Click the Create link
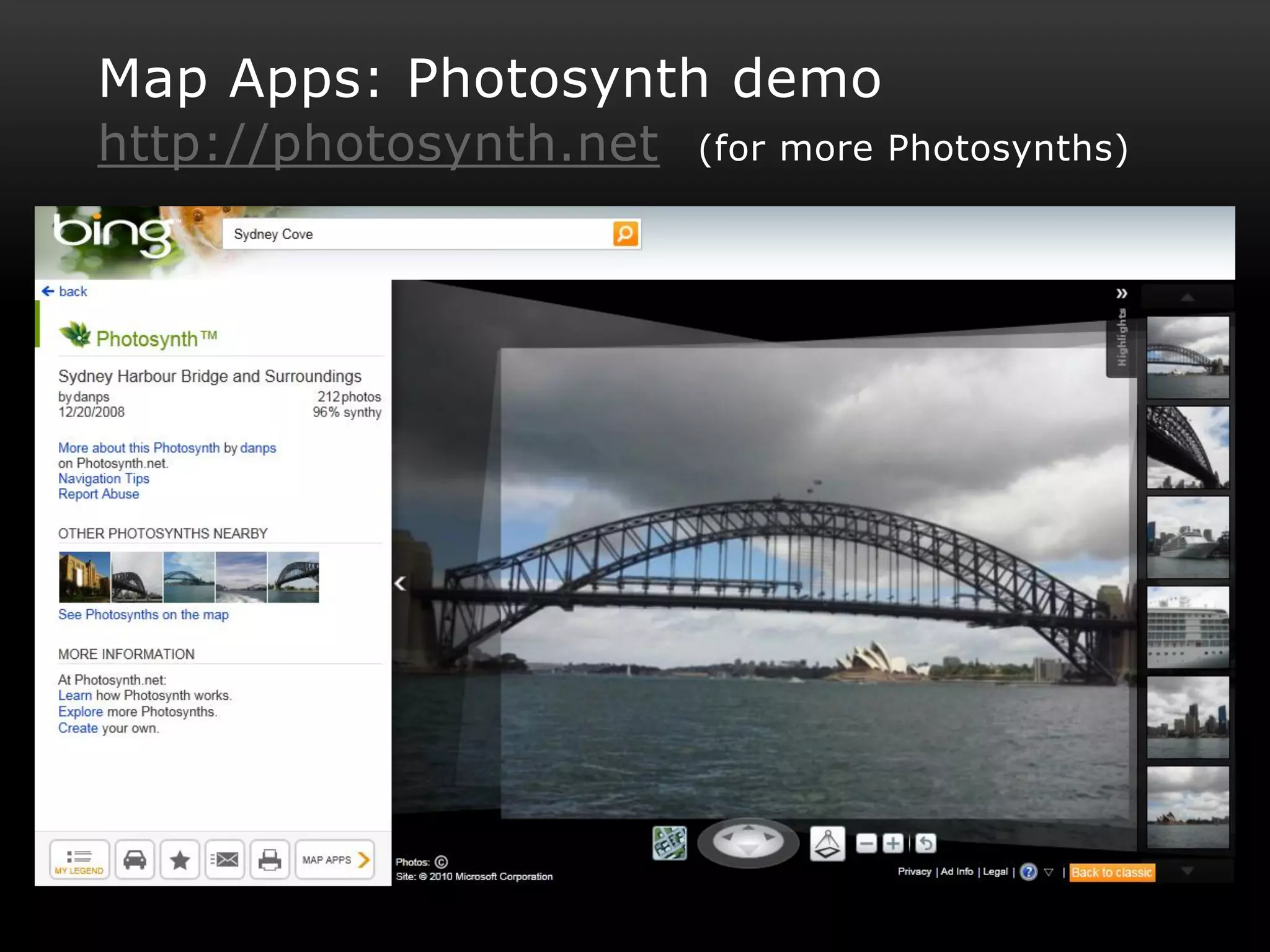 (78, 728)
